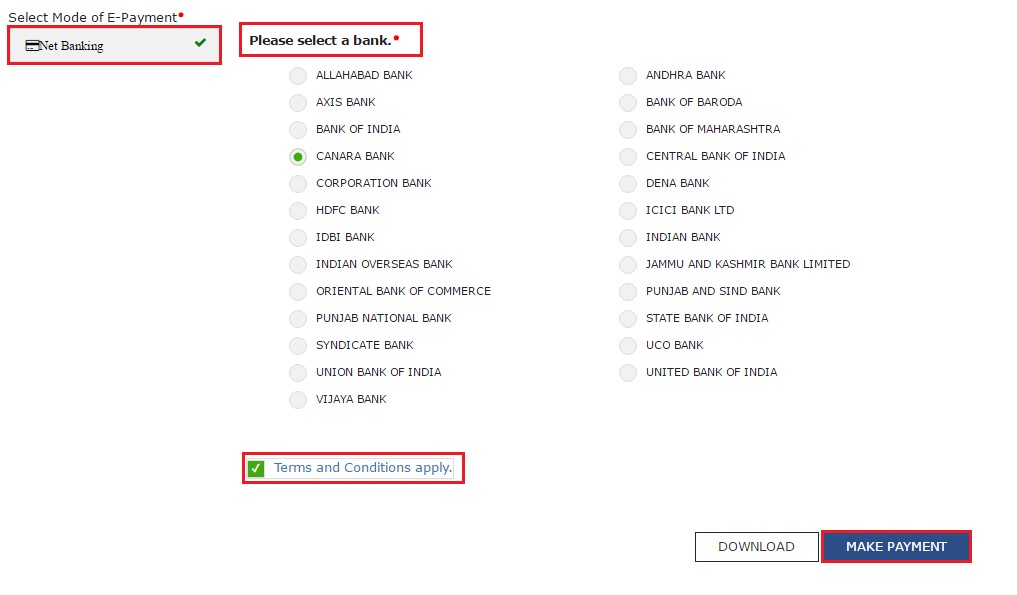
Task: Toggle the Terms and Conditions checkbox
Action: pyautogui.click(x=256, y=468)
